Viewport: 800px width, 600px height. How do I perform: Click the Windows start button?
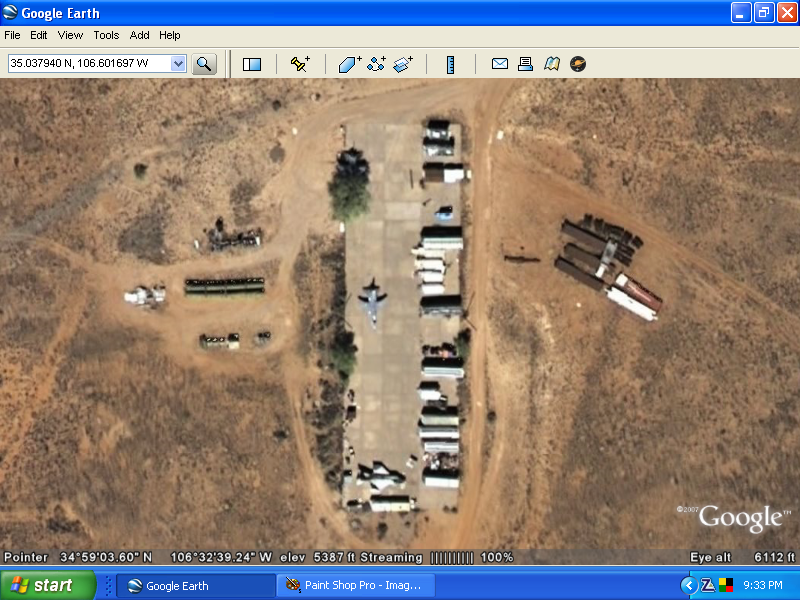tap(48, 585)
